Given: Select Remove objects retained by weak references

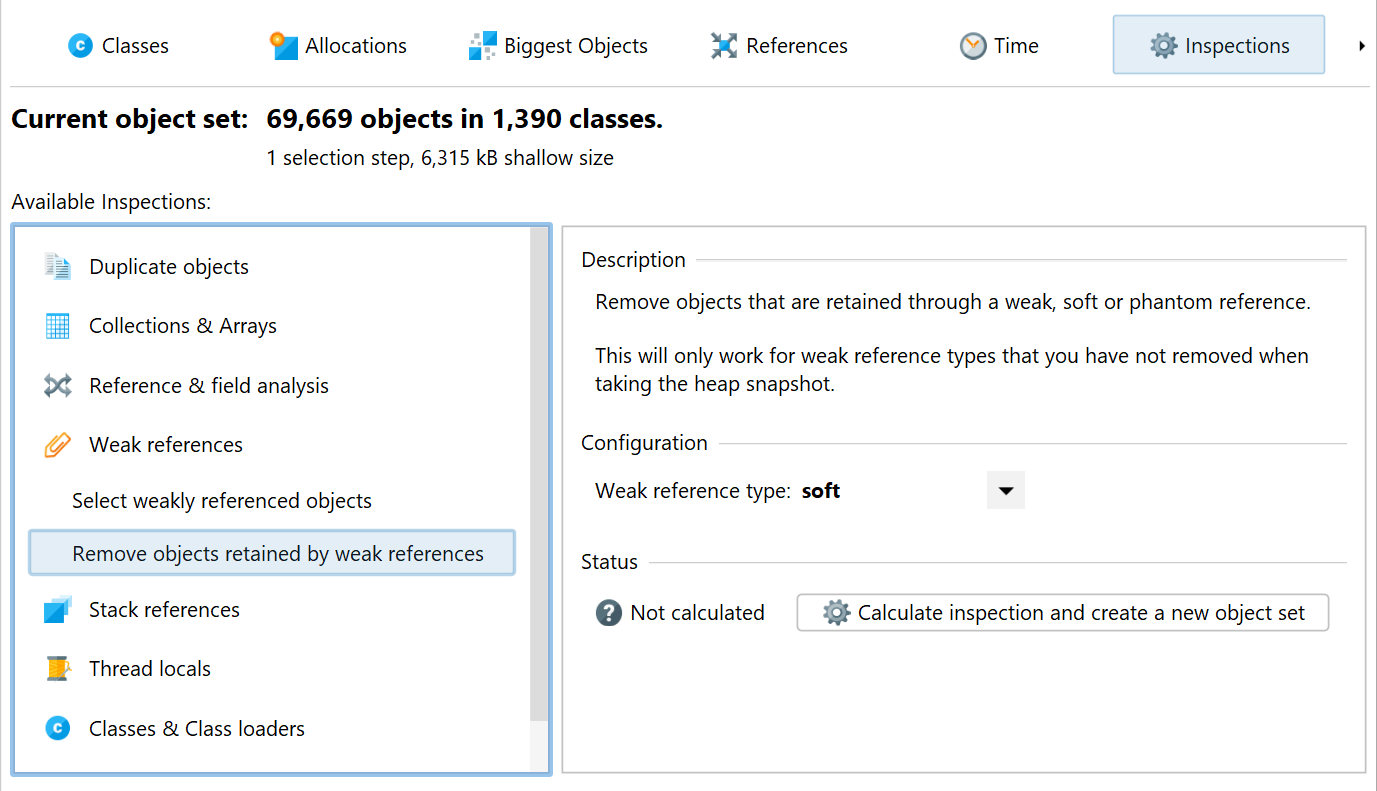Looking at the screenshot, I should point(272,553).
